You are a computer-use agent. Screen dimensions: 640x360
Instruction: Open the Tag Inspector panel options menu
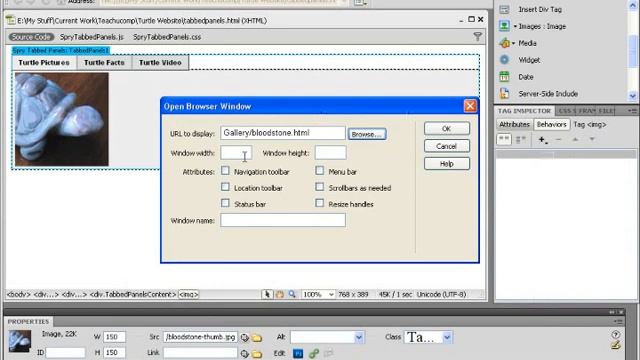point(633,111)
